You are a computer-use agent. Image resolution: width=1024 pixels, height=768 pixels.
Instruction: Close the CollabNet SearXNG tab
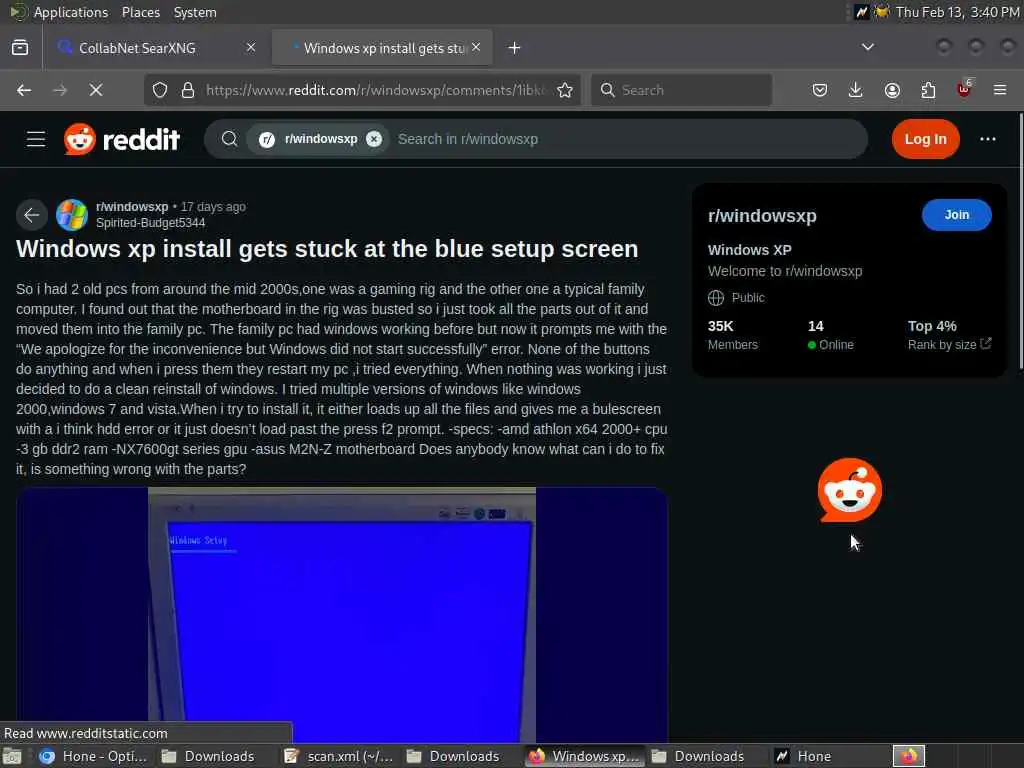pos(251,48)
